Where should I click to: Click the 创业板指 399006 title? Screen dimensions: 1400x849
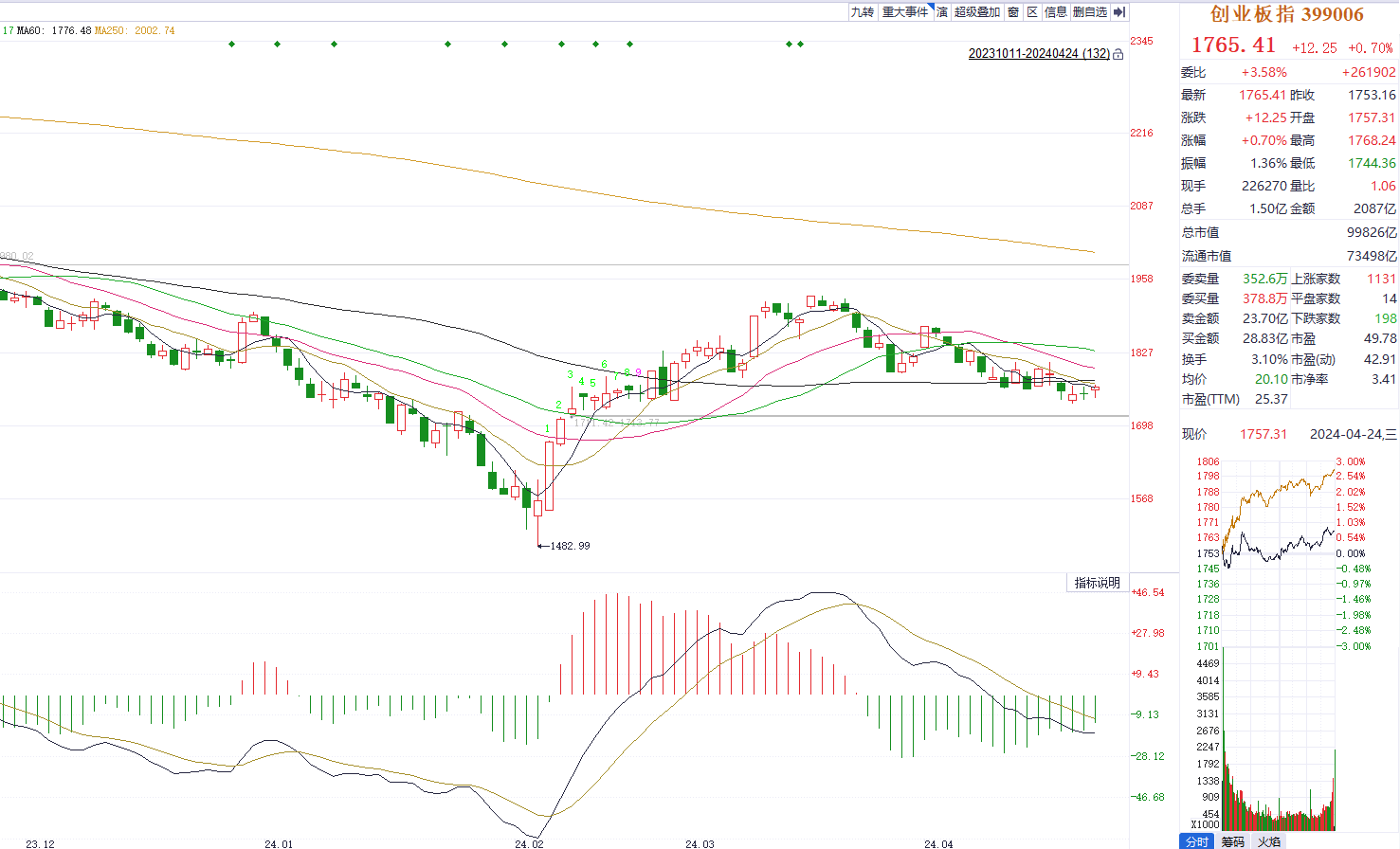(x=1287, y=14)
